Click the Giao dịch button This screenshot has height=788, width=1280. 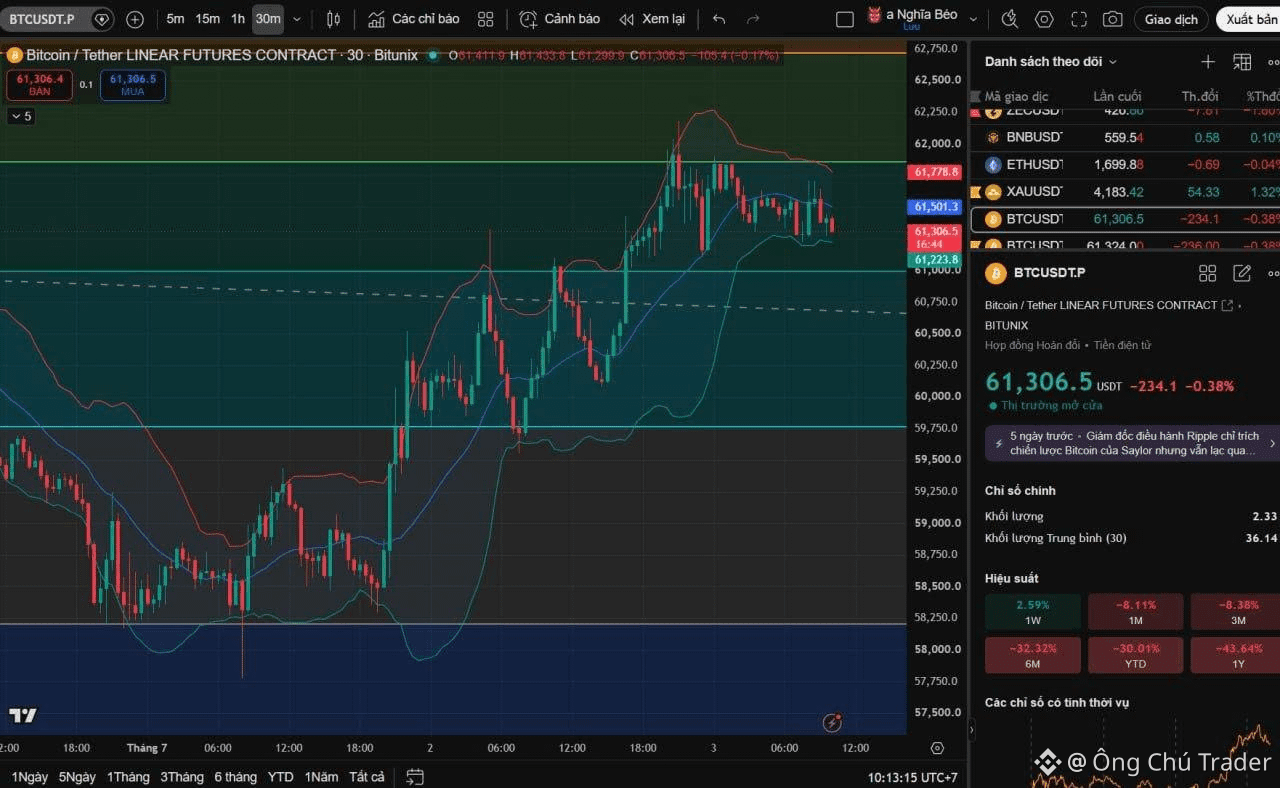pyautogui.click(x=1171, y=19)
